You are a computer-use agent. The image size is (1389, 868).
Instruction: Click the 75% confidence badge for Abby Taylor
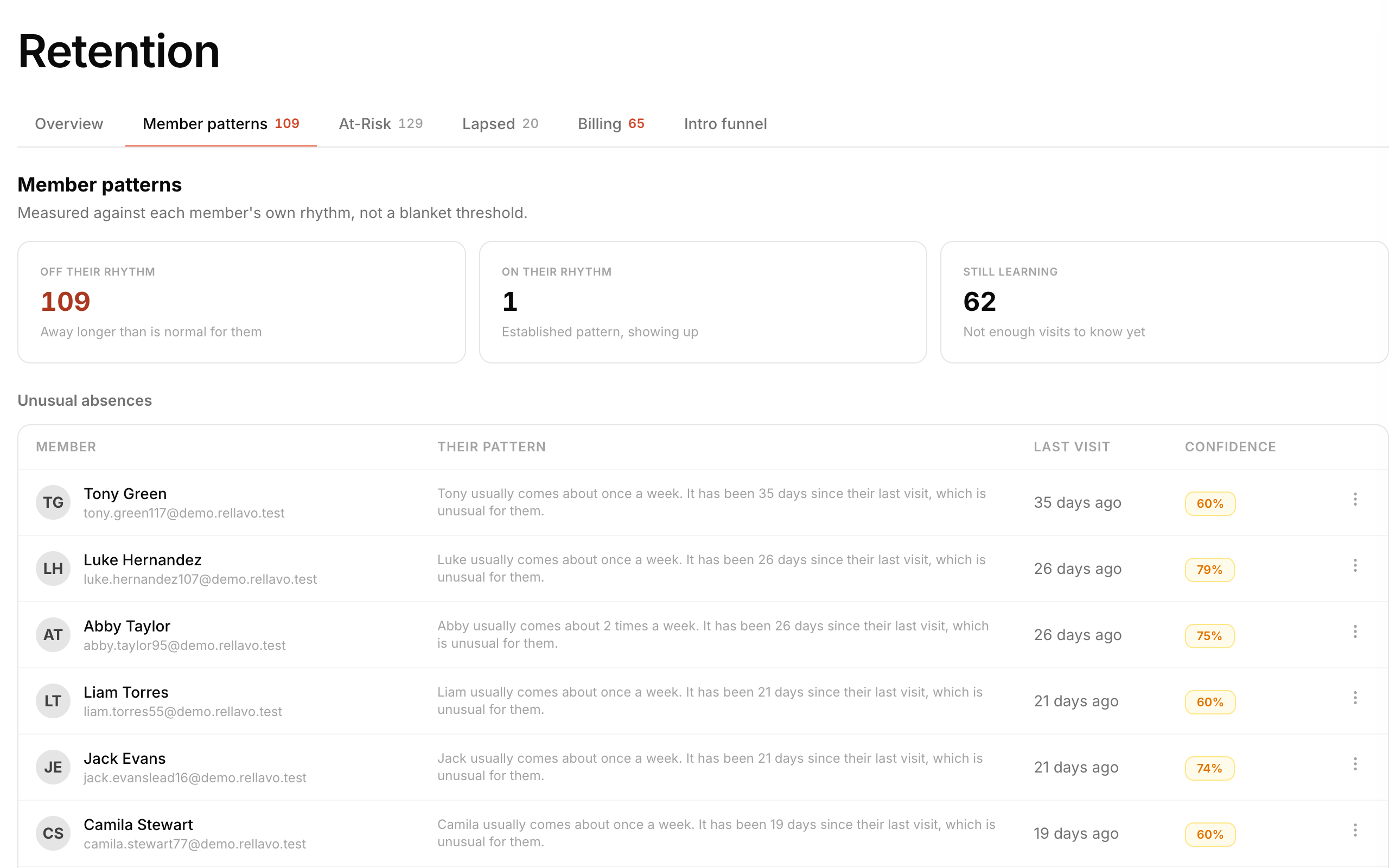click(1209, 635)
